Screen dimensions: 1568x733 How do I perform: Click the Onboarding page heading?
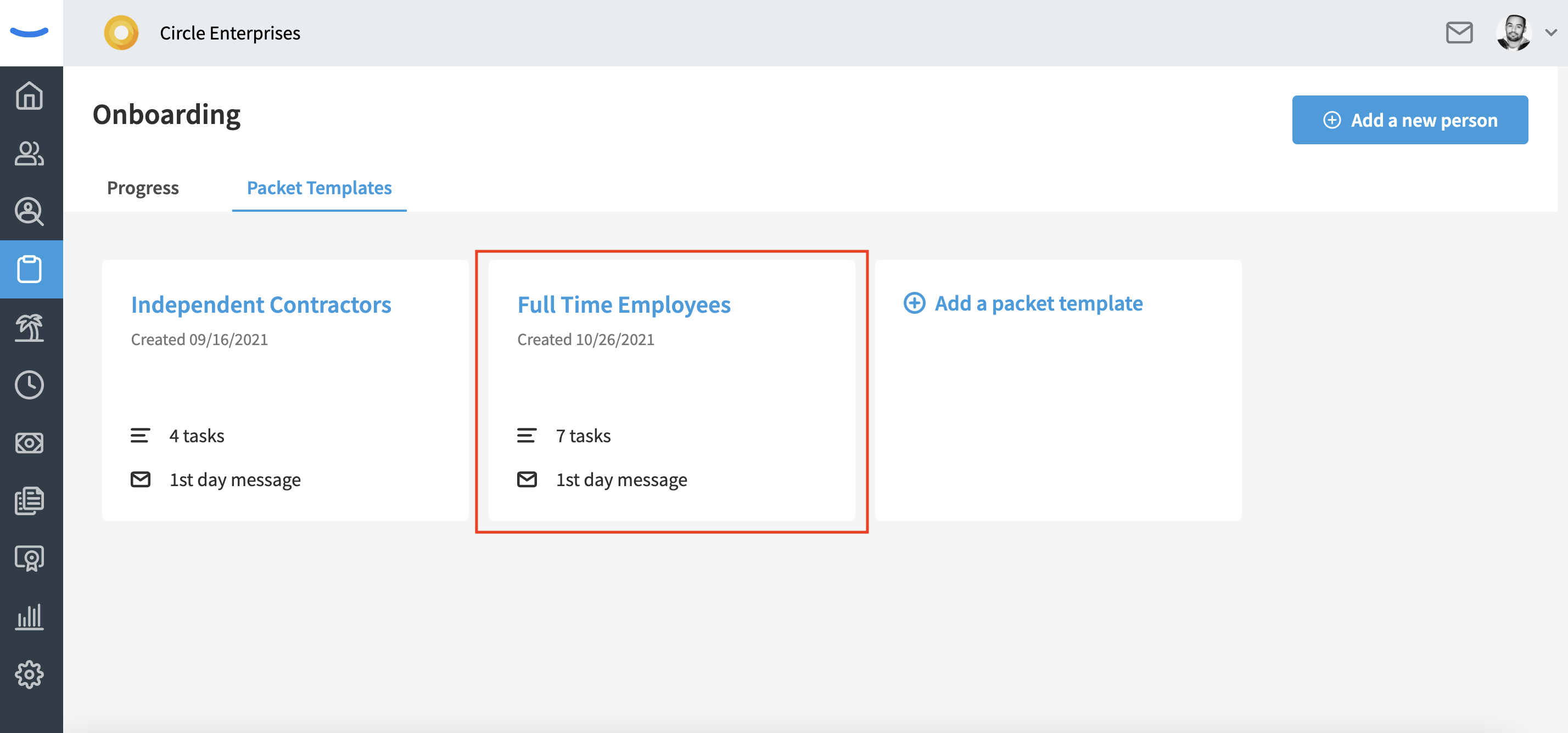[x=166, y=116]
